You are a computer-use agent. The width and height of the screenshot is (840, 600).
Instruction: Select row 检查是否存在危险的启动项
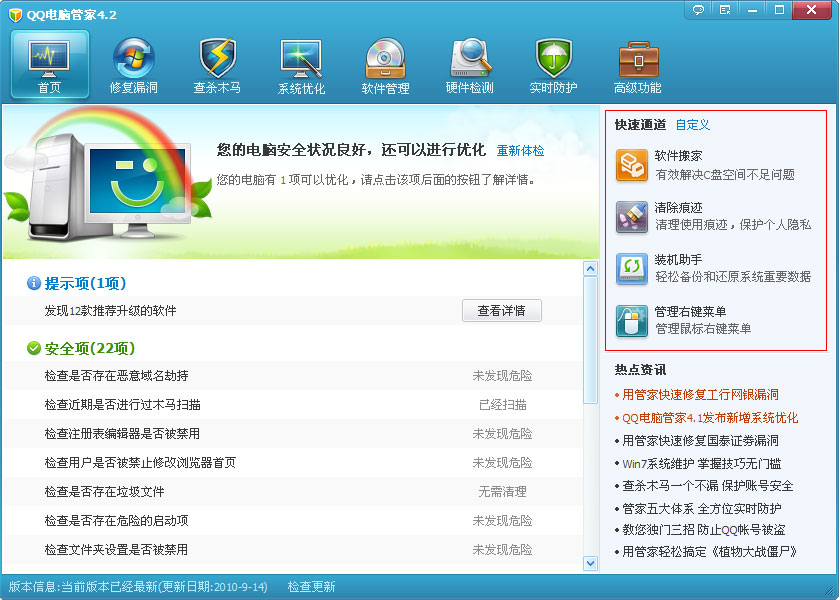(294, 520)
